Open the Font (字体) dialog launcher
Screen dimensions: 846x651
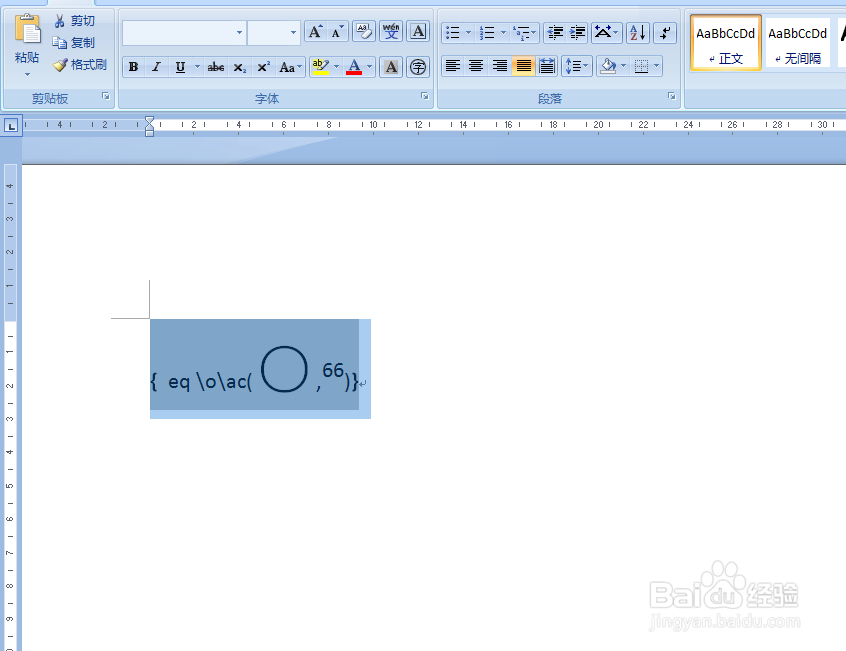click(425, 96)
